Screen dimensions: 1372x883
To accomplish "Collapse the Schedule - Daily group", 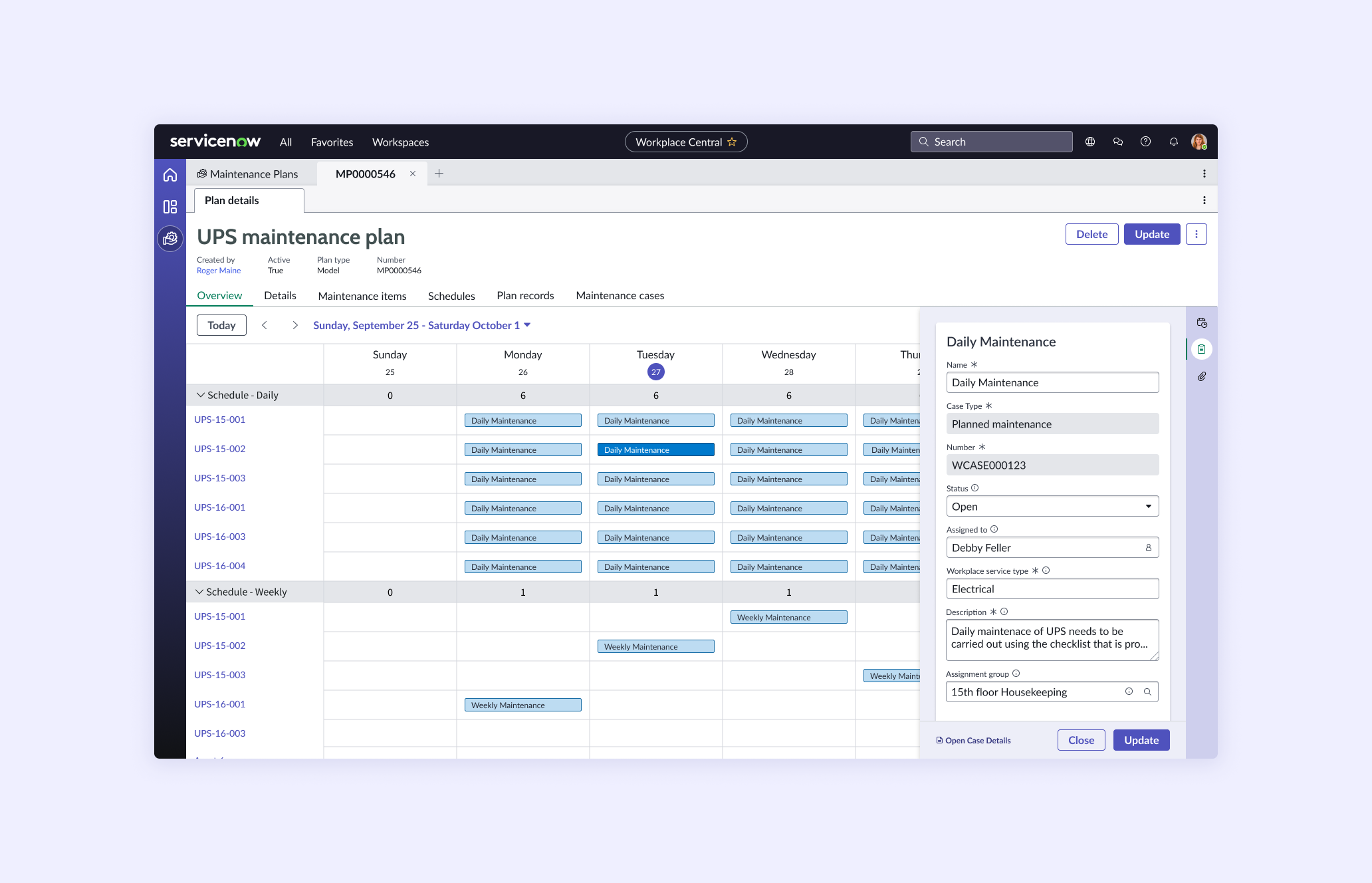I will [x=200, y=395].
